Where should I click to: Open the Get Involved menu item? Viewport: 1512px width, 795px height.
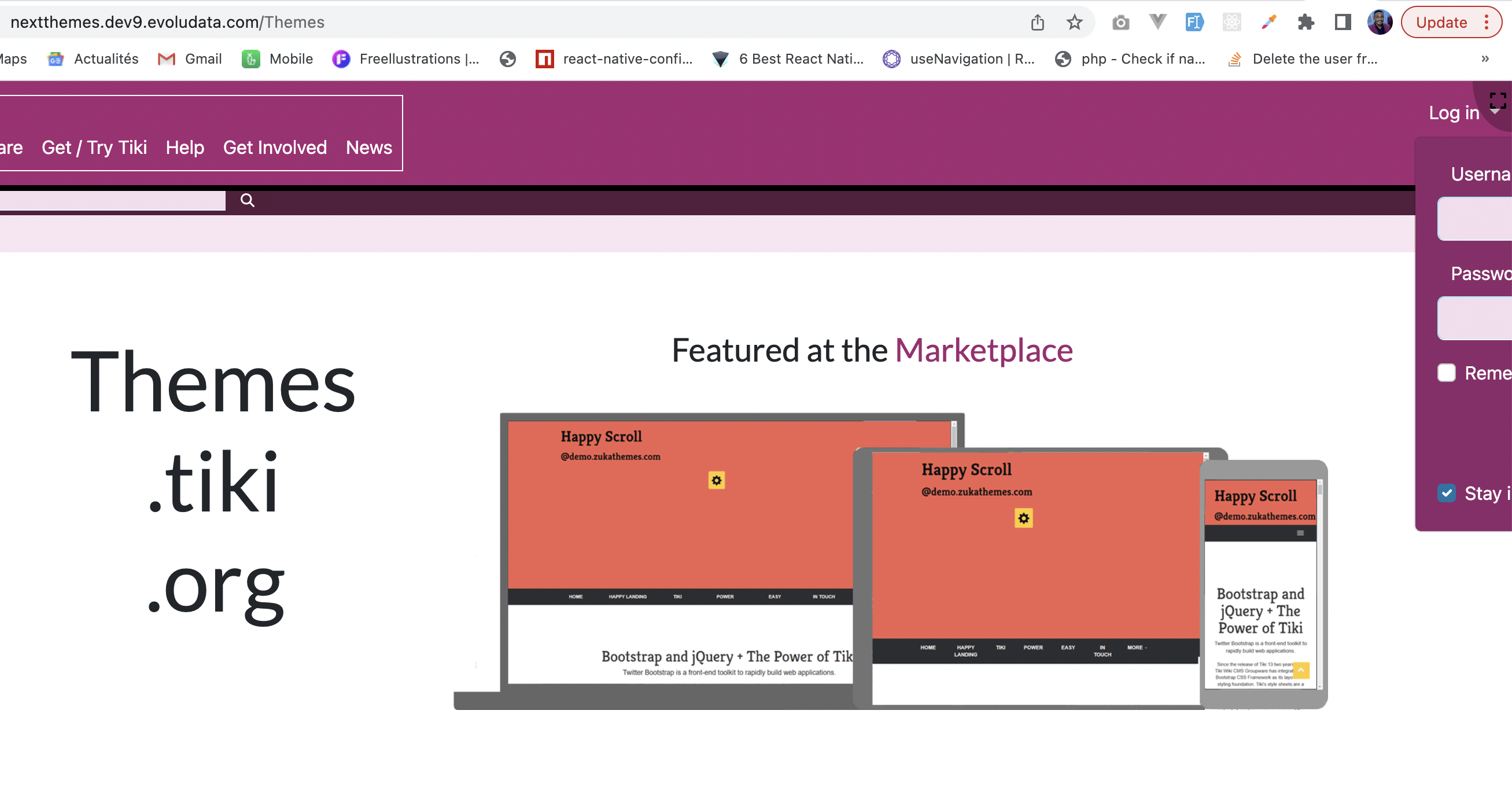(275, 148)
